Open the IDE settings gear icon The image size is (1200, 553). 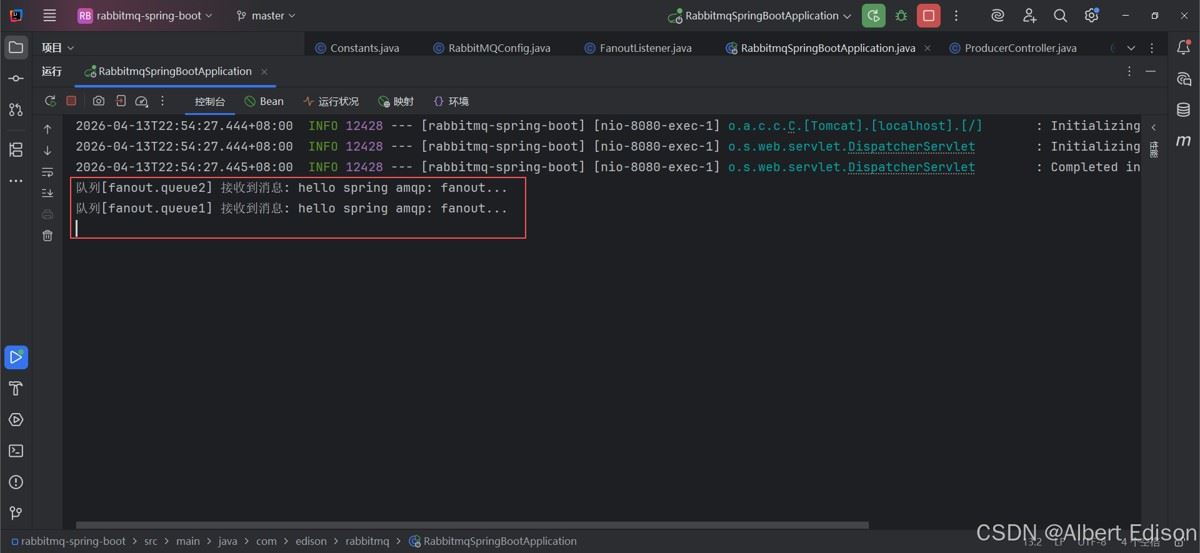click(1091, 16)
